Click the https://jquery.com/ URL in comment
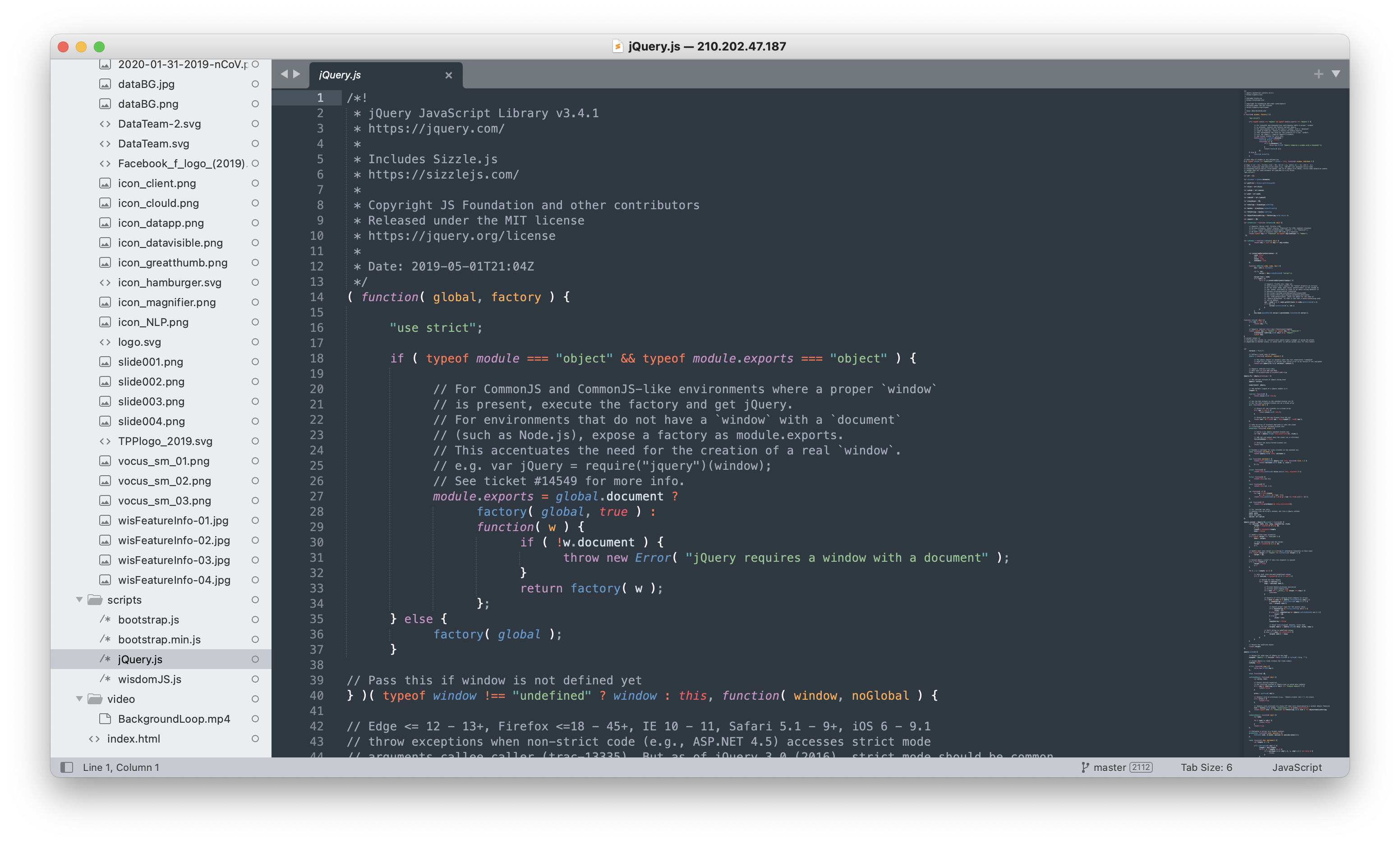 point(436,128)
